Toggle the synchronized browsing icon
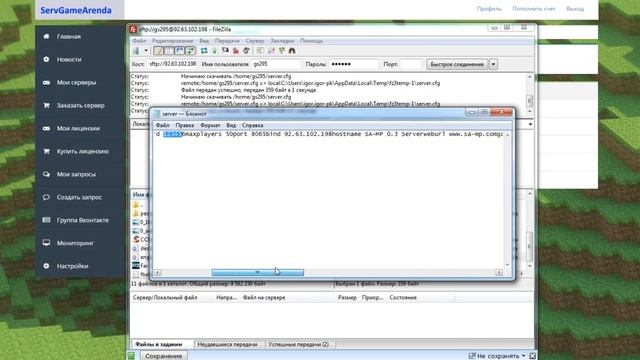The width and height of the screenshot is (640, 360). click(282, 51)
